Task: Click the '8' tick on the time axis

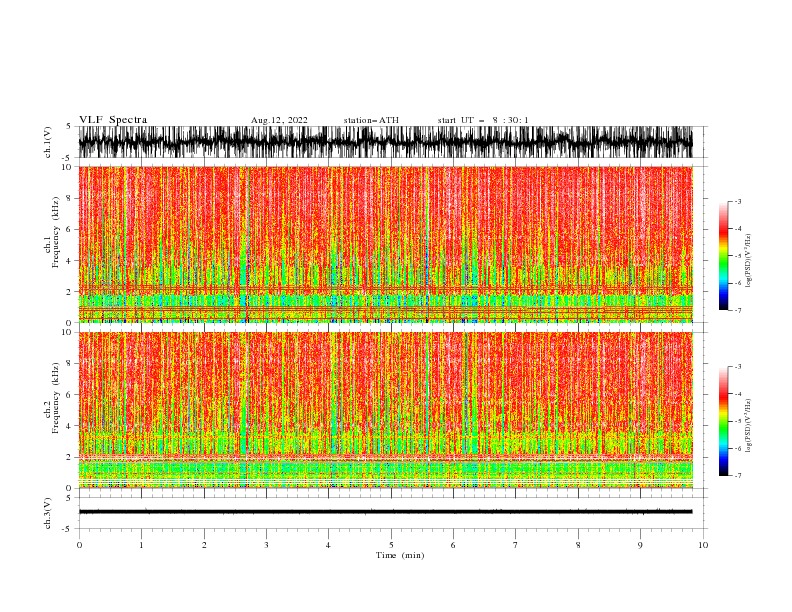Action: click(578, 545)
